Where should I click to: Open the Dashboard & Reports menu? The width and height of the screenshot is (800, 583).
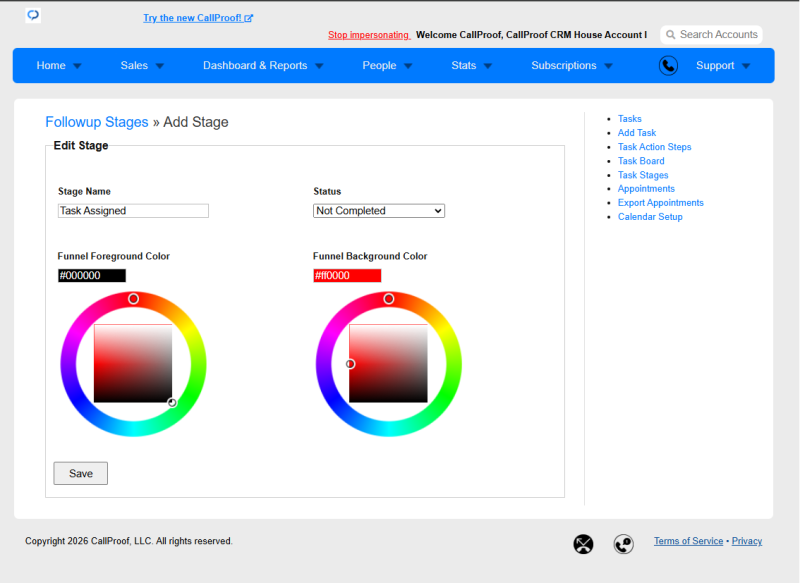tap(255, 65)
